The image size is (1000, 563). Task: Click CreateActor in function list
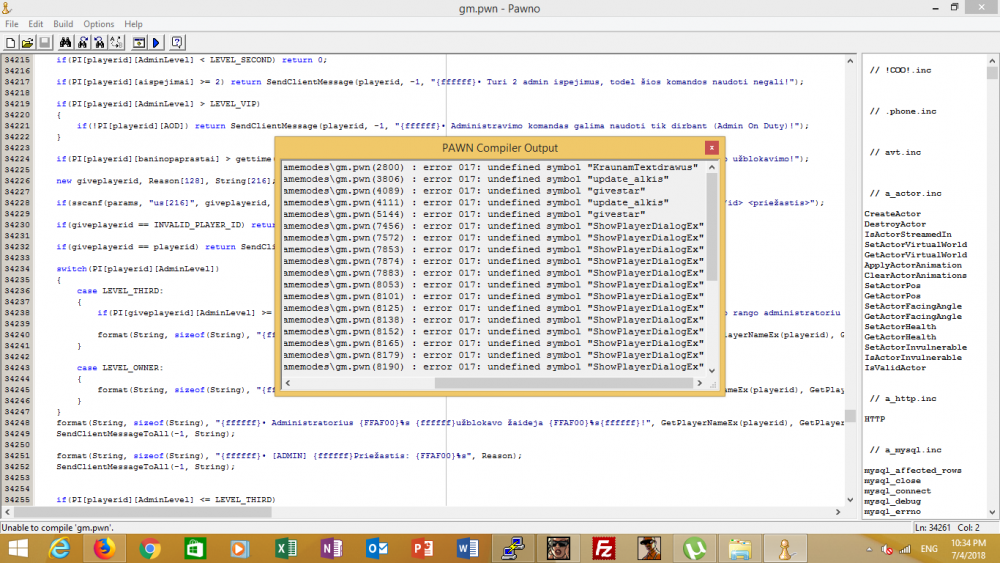(892, 214)
